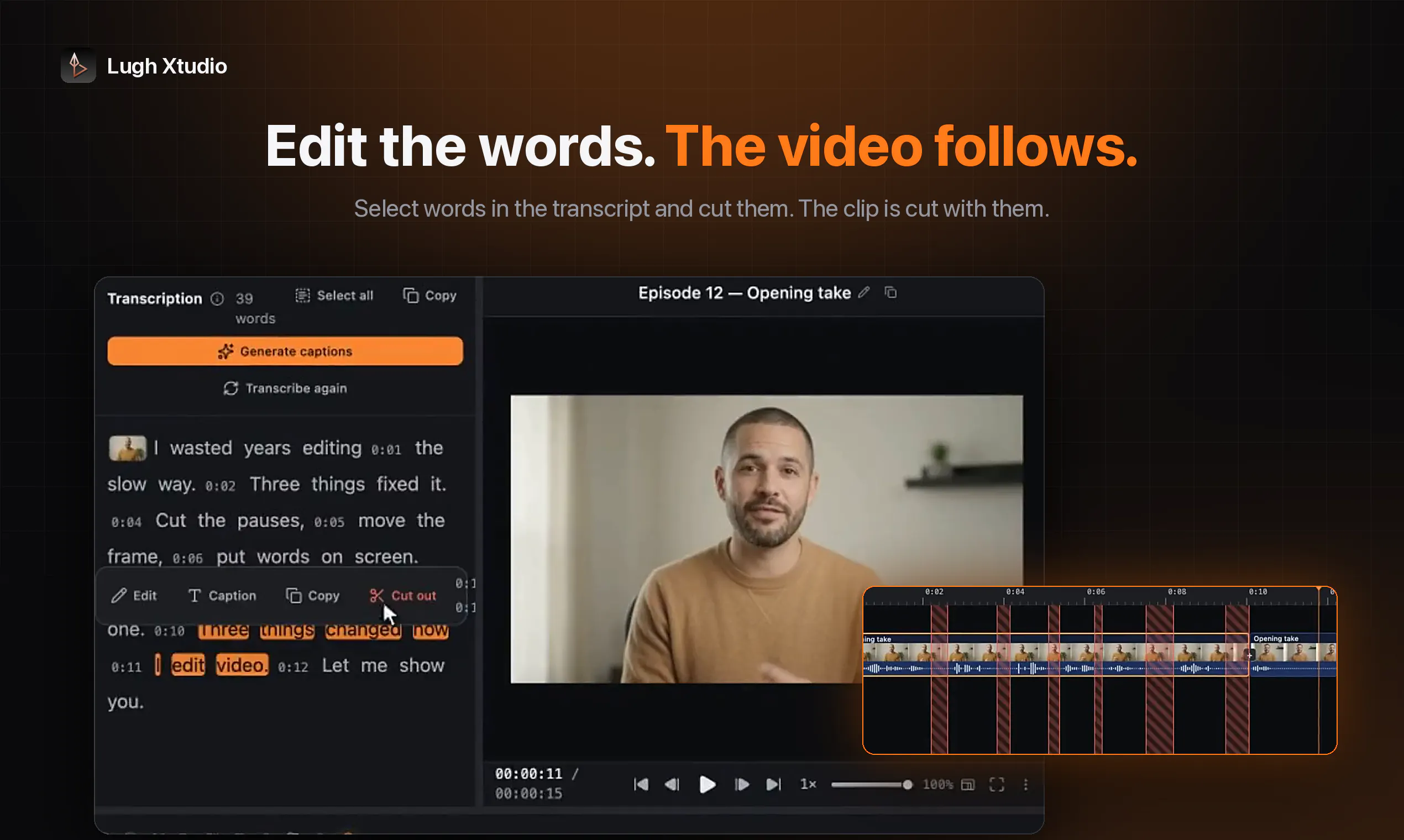The image size is (1404, 840).
Task: Toggle the picture-in-picture layout icon
Action: coord(968,785)
